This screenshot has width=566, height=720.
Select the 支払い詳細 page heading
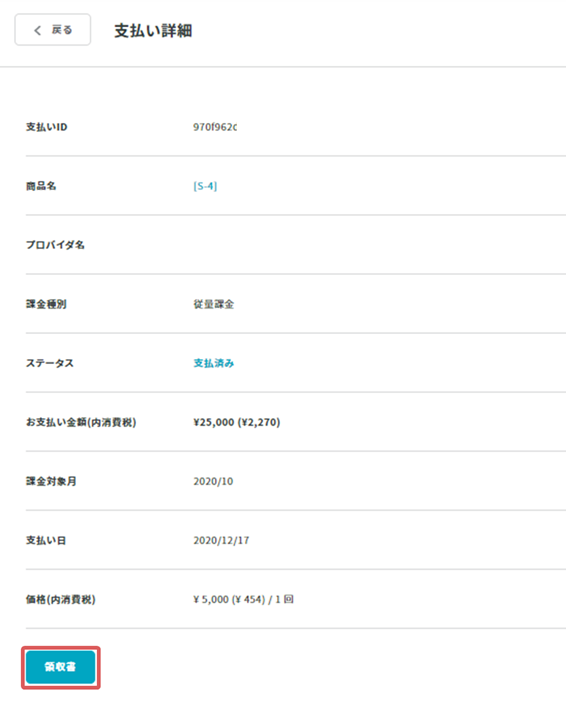click(153, 31)
